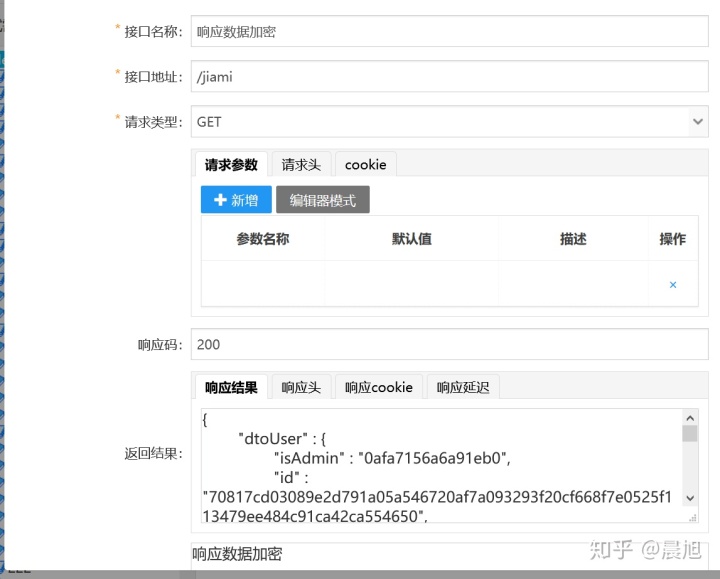Click the 编辑器模式 button
The width and height of the screenshot is (720, 579).
click(x=323, y=200)
